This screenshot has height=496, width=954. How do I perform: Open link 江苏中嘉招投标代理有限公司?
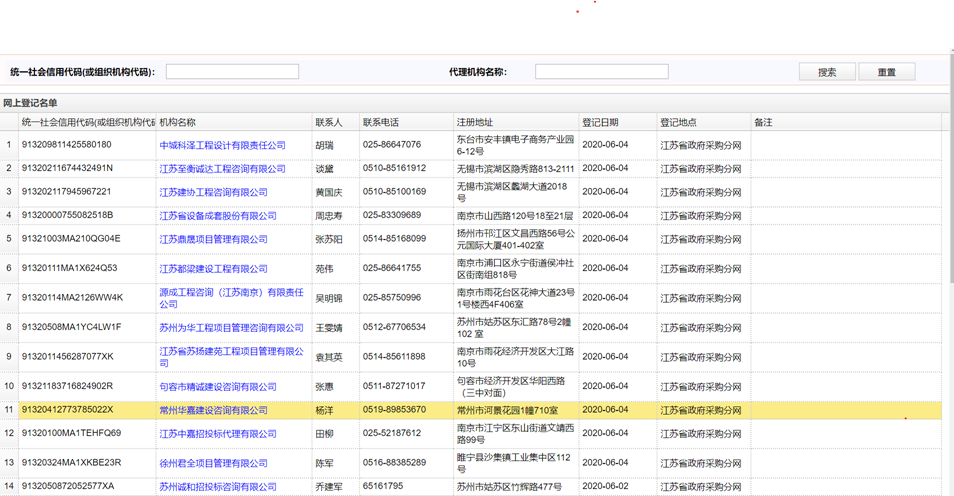pos(218,434)
